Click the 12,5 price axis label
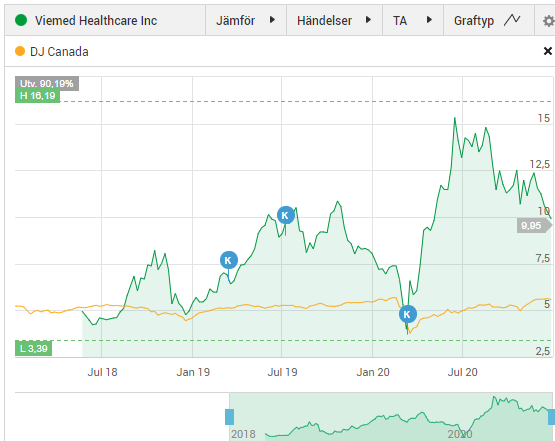This screenshot has width=555, height=441. click(540, 164)
